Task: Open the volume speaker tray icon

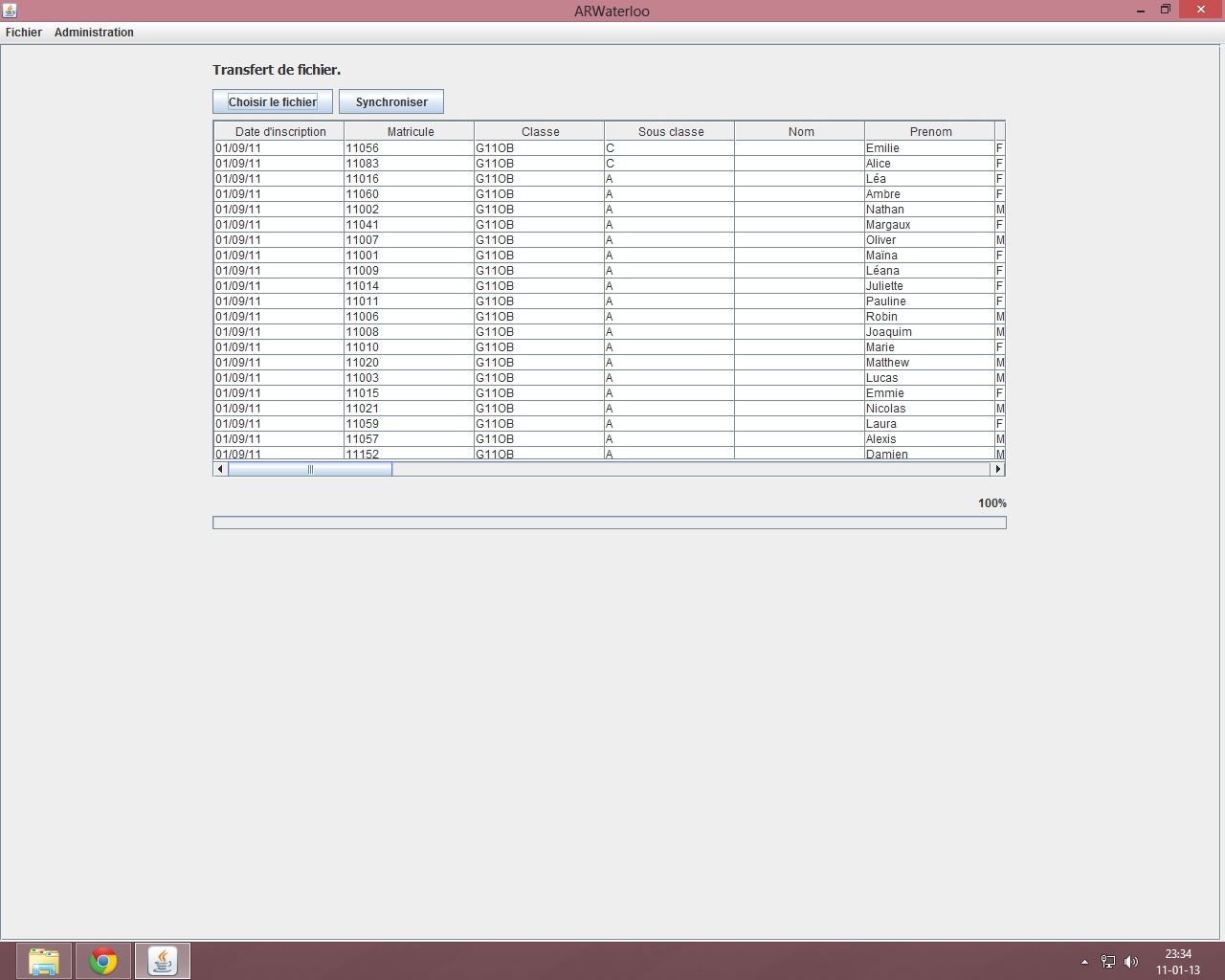Action: click(x=1131, y=962)
